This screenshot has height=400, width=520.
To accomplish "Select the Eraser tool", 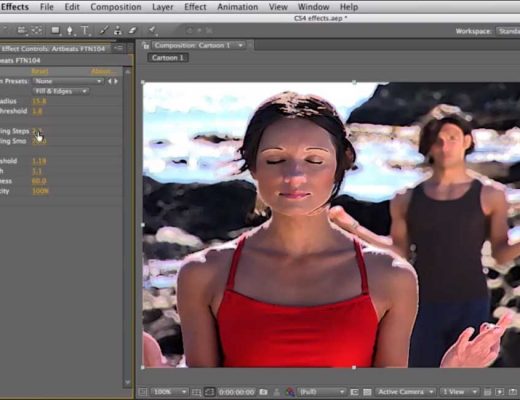I will pyautogui.click(x=133, y=31).
